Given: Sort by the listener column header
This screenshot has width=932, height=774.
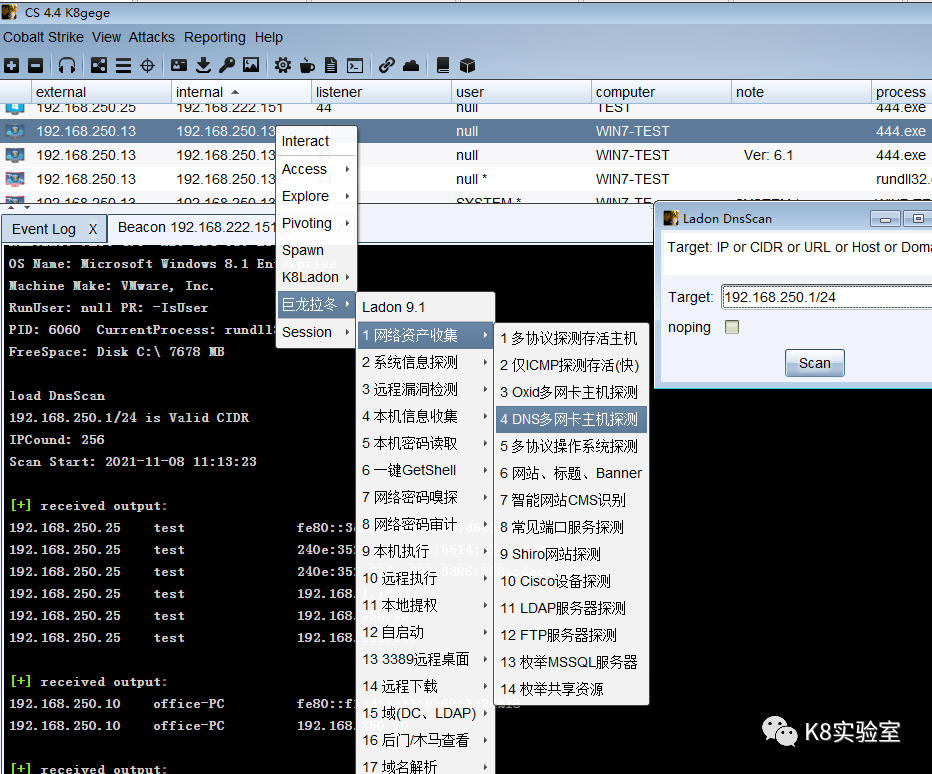Looking at the screenshot, I should click(381, 92).
